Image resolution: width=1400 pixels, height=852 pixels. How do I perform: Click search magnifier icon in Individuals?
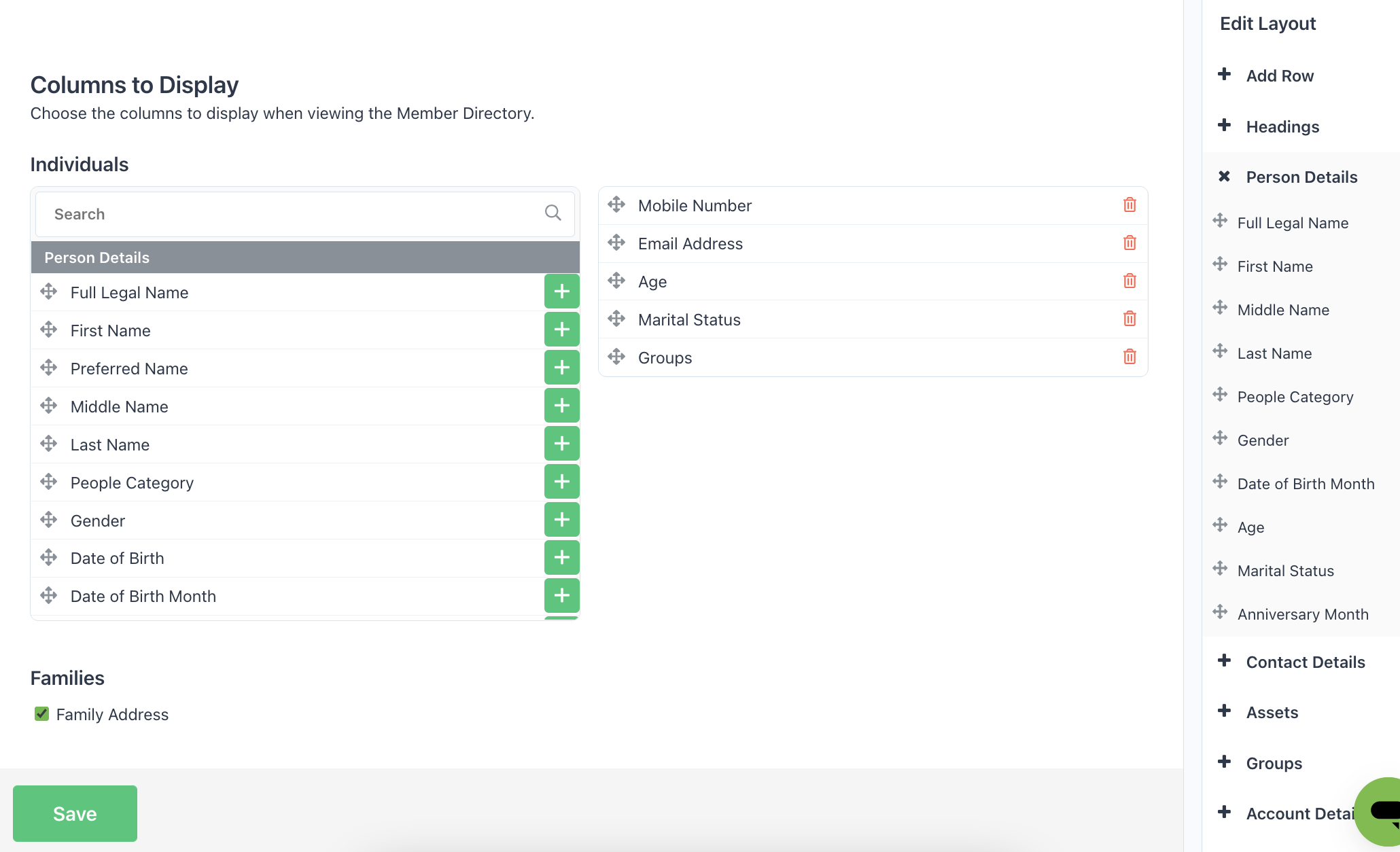553,213
